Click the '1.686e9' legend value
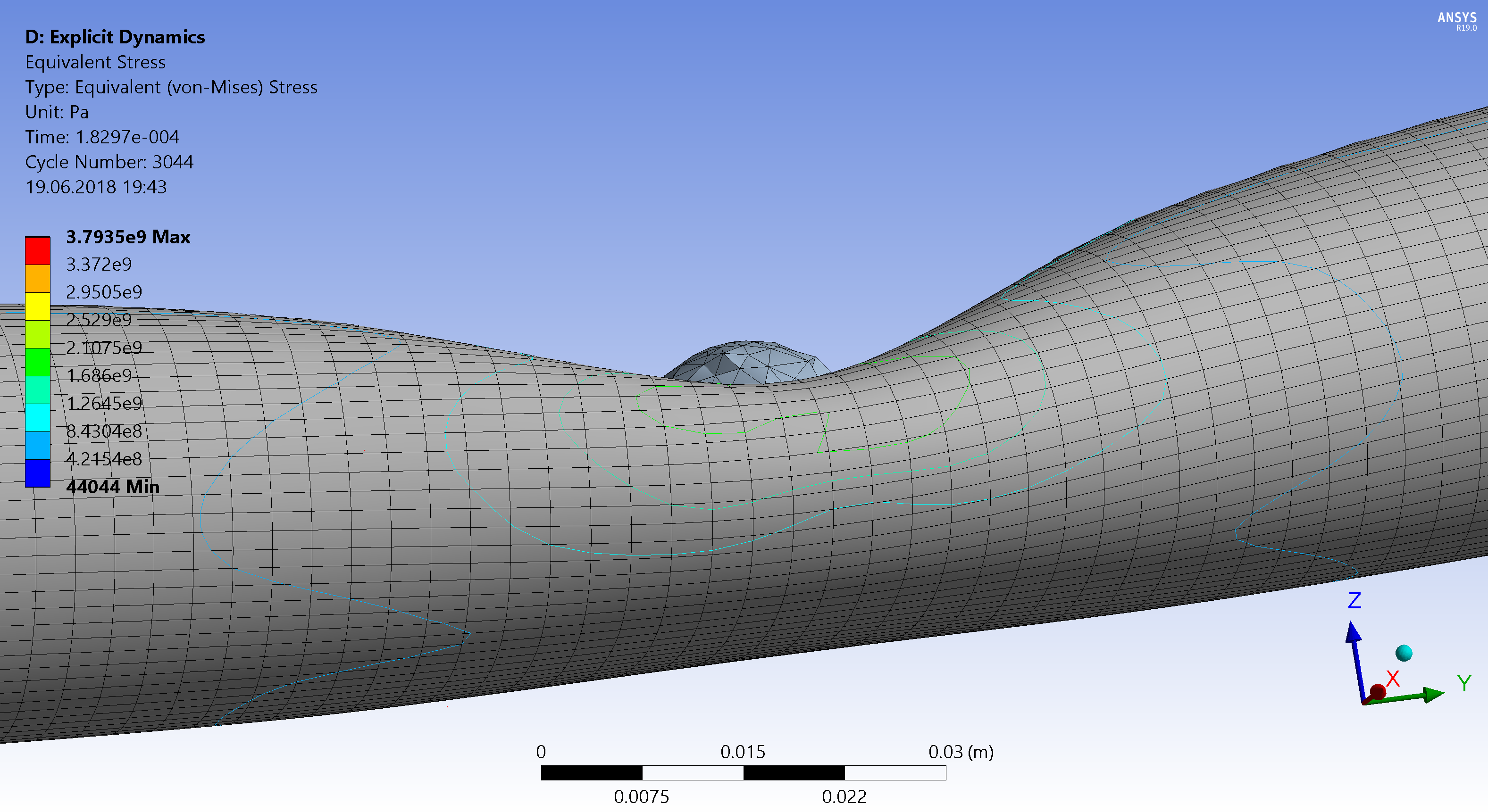Screen dimensions: 1488x812 (x=99, y=376)
